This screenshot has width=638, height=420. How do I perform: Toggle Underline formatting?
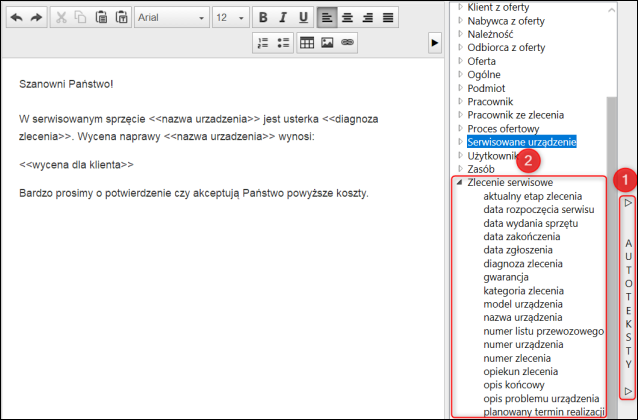[x=303, y=18]
